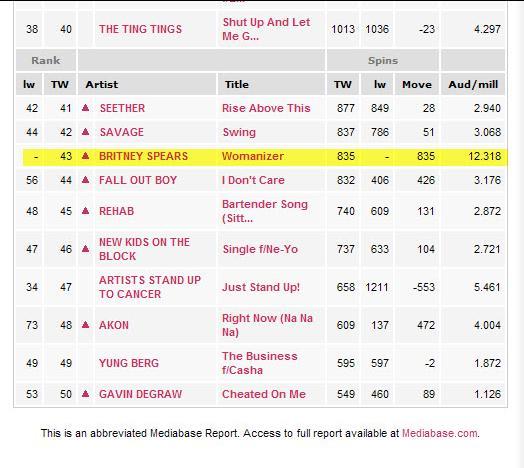Image resolution: width=524 pixels, height=468 pixels.
Task: Open ARTISTS STAND UP TO CANCER link
Action: click(x=150, y=287)
